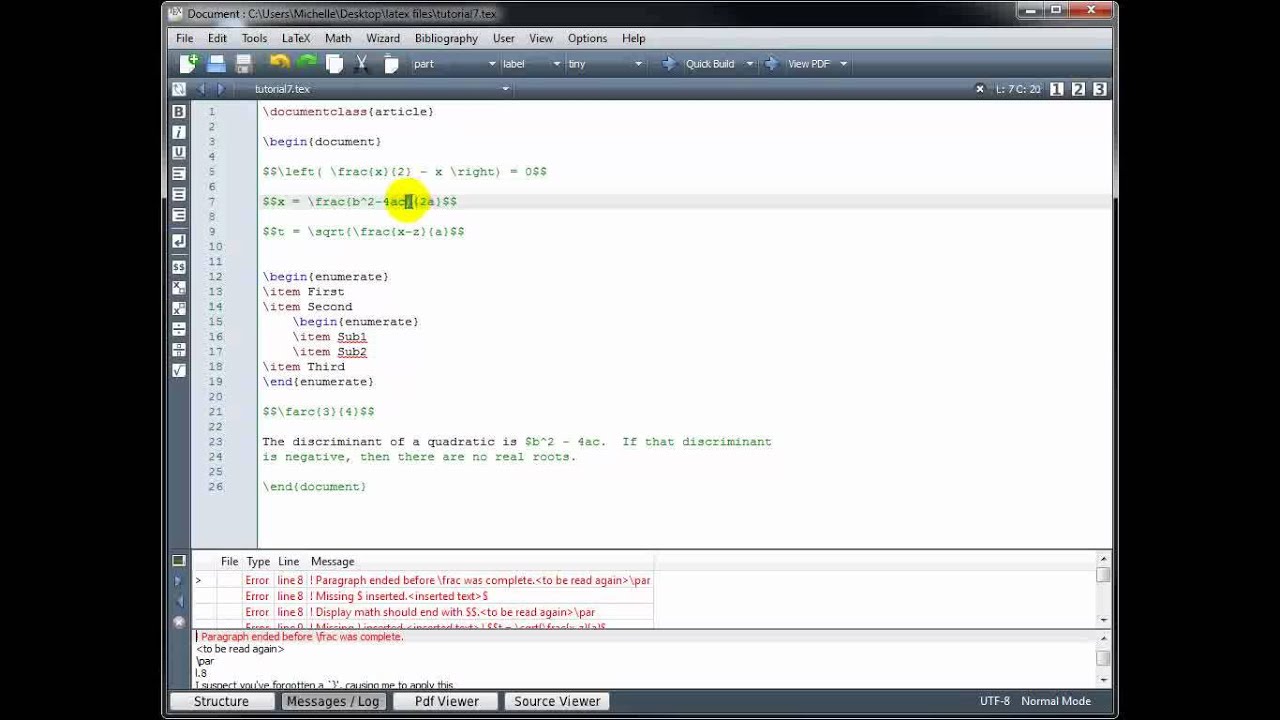Click the center align icon

point(179,195)
